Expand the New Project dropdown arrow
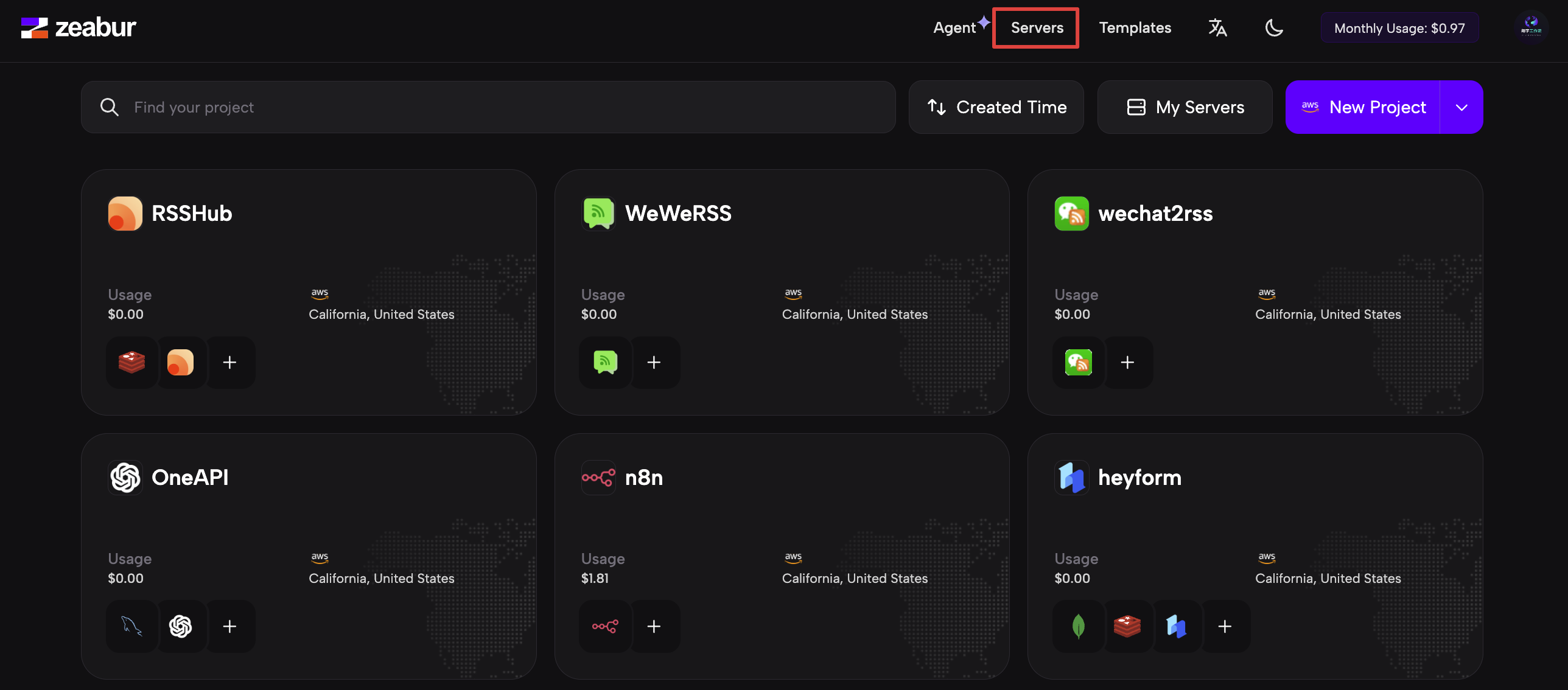The width and height of the screenshot is (1568, 690). tap(1461, 107)
